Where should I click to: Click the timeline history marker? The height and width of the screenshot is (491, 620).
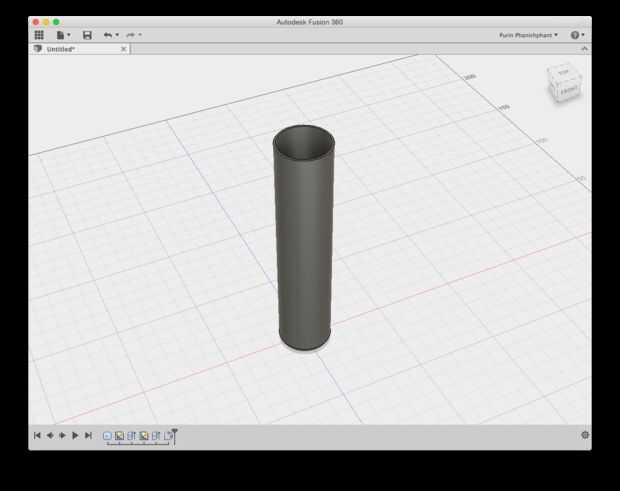(x=174, y=436)
